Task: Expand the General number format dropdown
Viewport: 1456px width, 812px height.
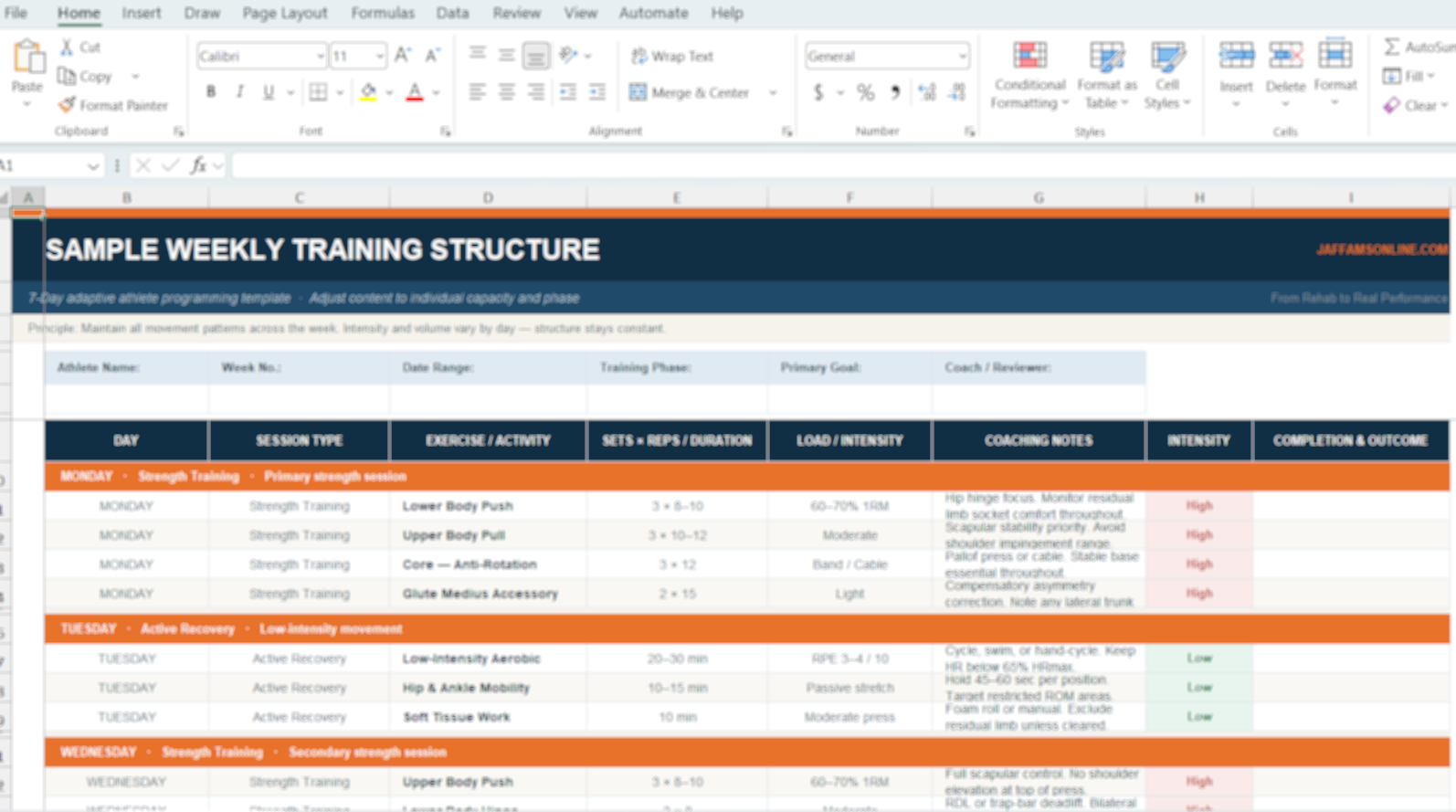Action: tap(962, 57)
